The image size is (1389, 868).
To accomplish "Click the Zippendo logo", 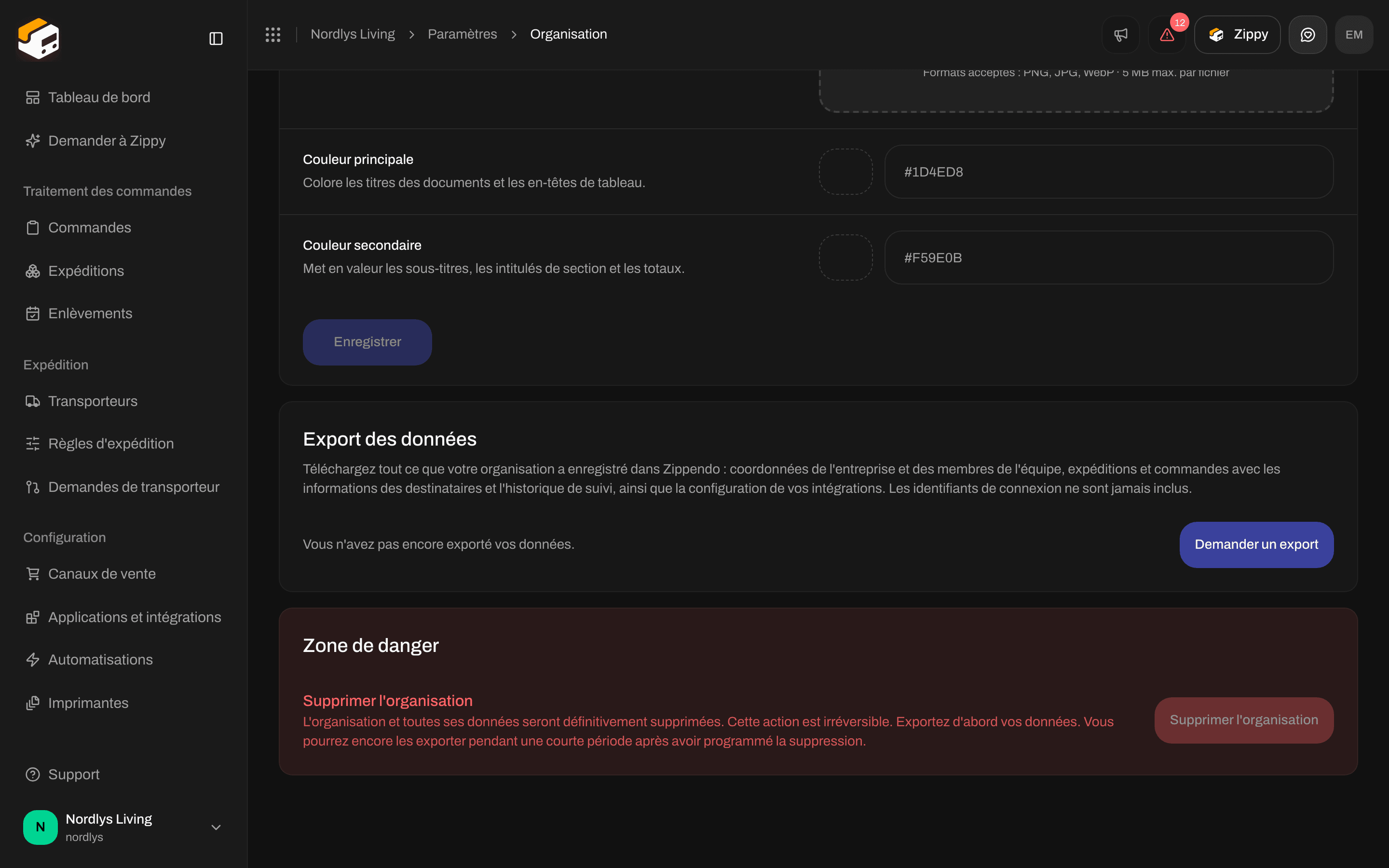I will [x=39, y=38].
